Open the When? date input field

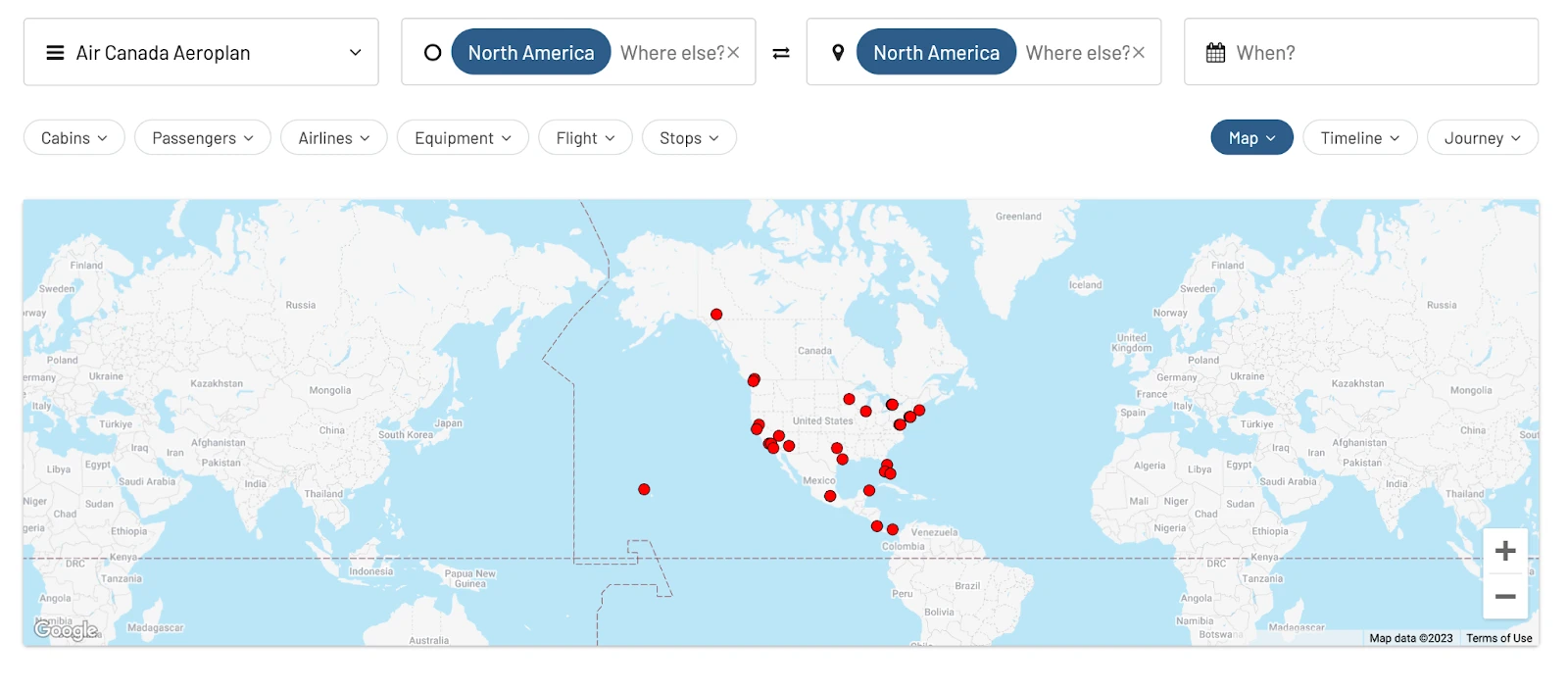pos(1361,52)
